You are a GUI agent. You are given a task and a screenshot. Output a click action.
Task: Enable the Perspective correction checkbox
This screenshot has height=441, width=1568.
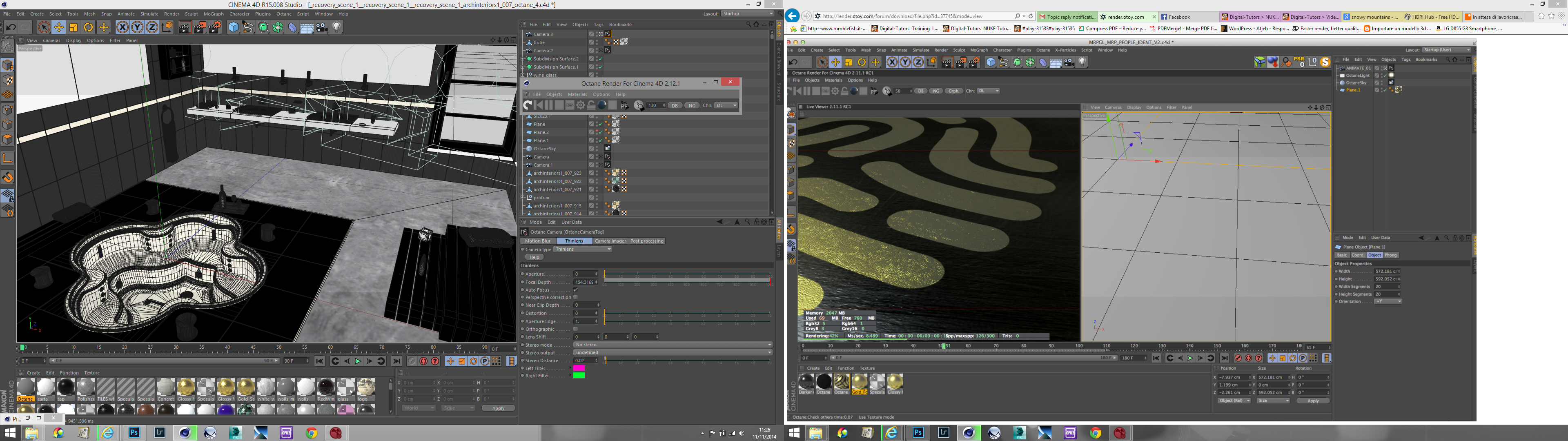coord(575,297)
